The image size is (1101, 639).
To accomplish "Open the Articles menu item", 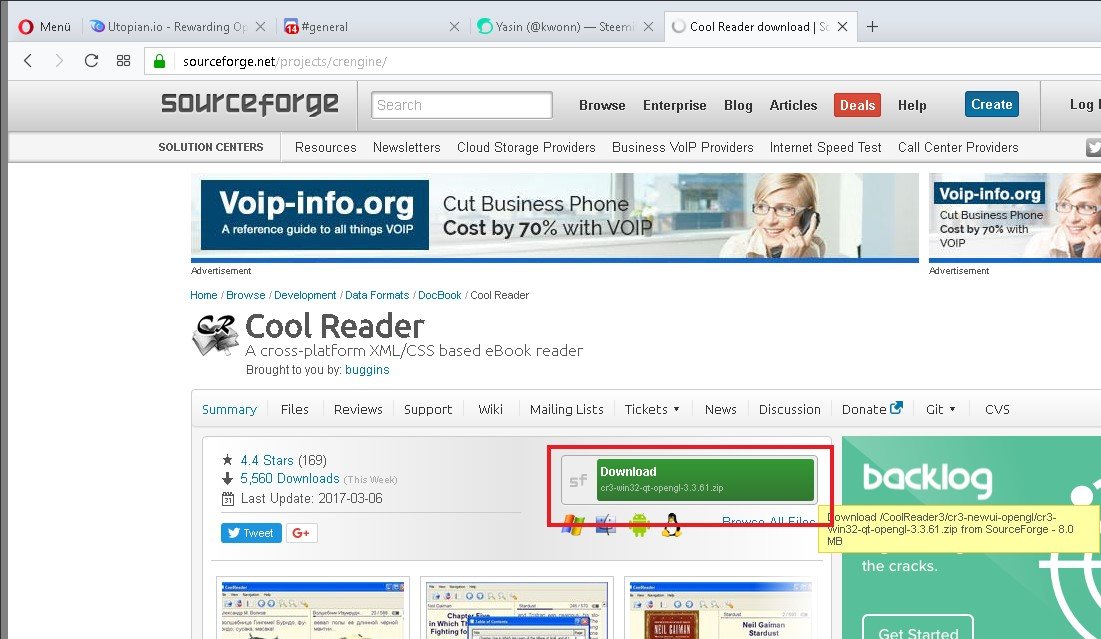I will (x=793, y=105).
